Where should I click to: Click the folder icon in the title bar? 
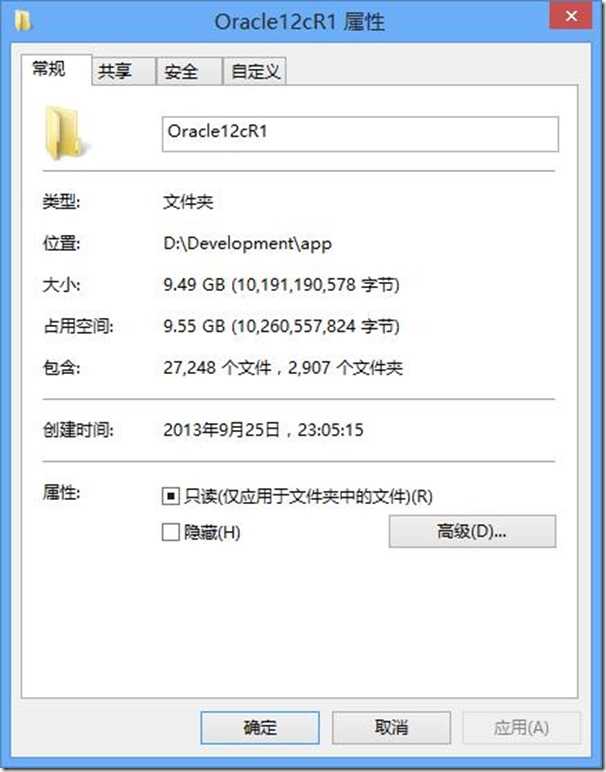click(x=23, y=21)
